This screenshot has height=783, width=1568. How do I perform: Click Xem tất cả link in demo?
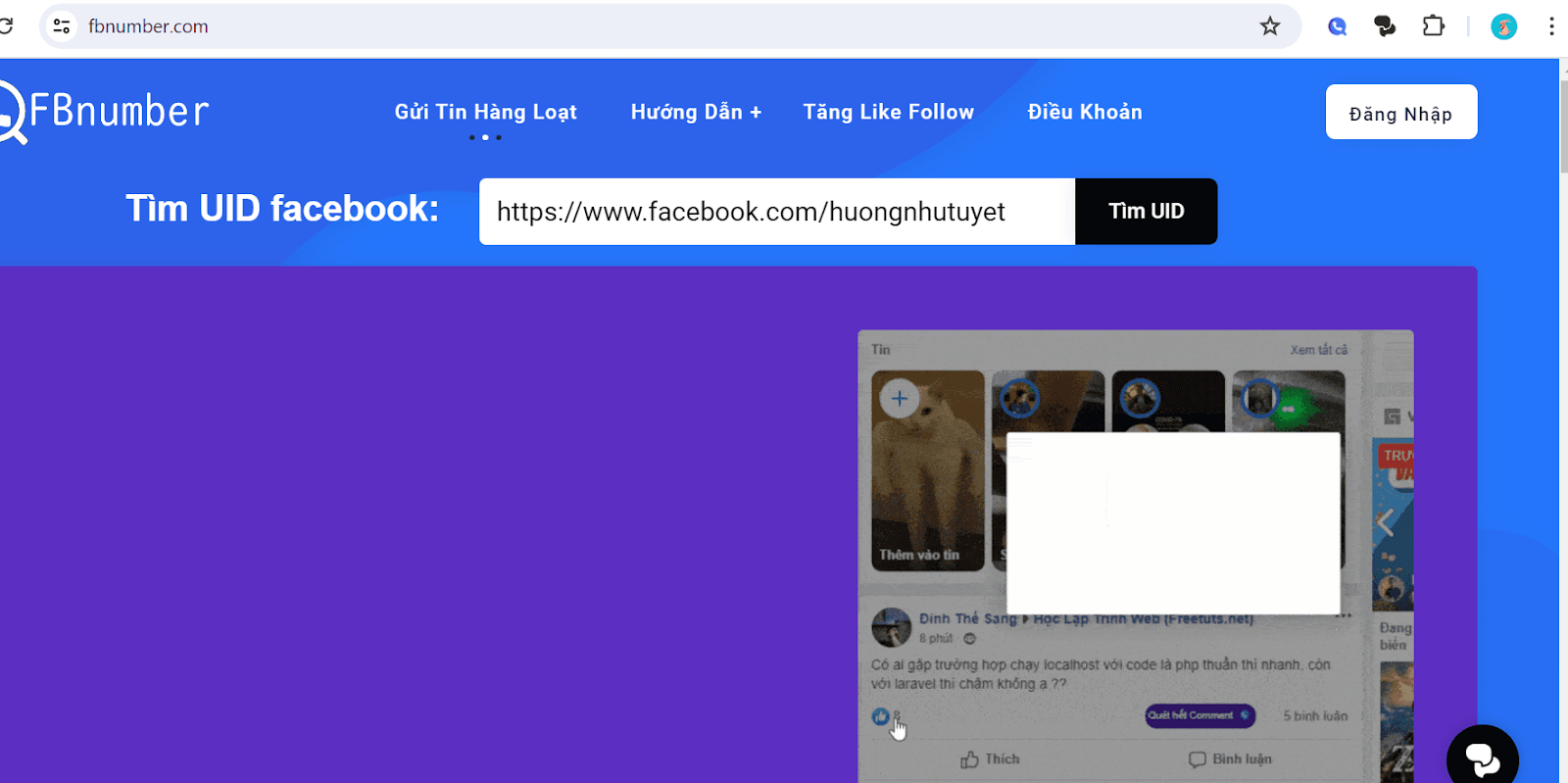[x=1318, y=350]
